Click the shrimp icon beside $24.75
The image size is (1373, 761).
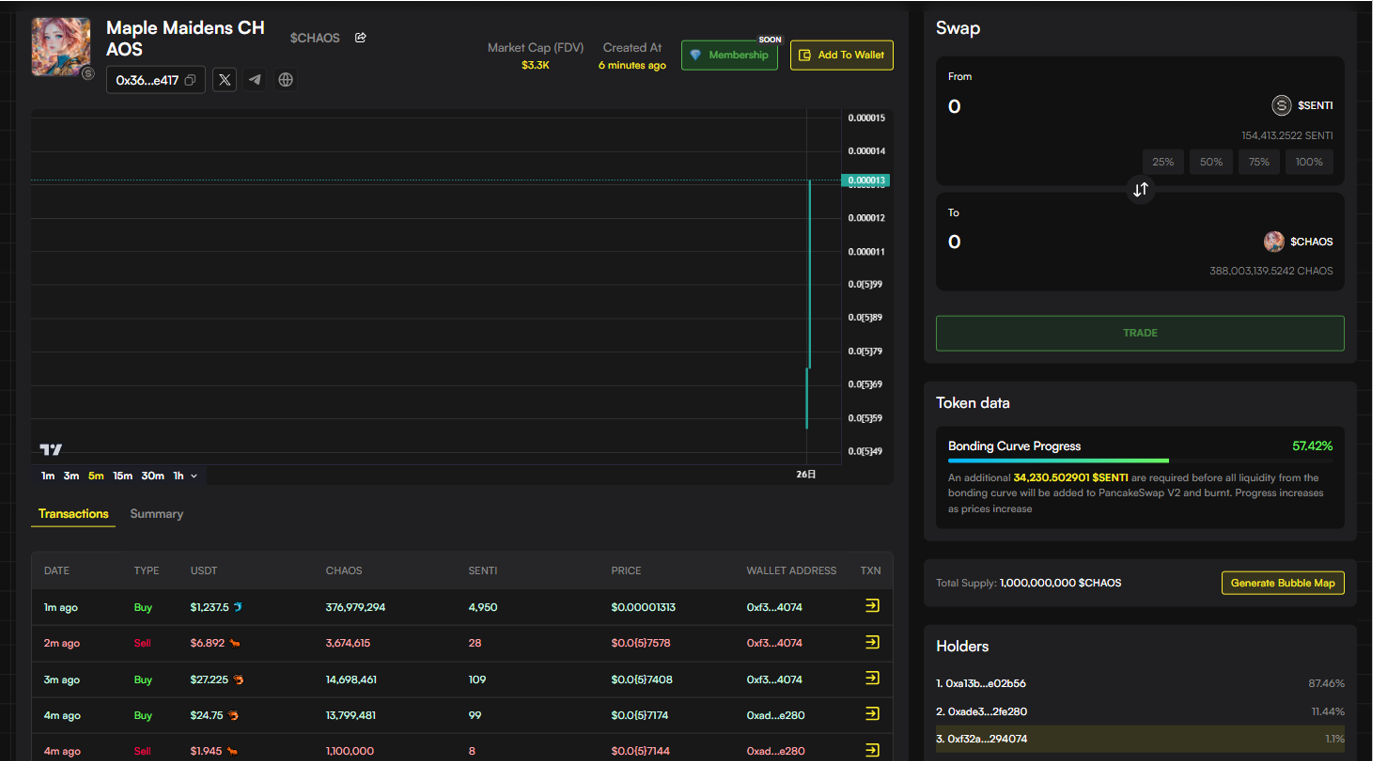click(232, 716)
